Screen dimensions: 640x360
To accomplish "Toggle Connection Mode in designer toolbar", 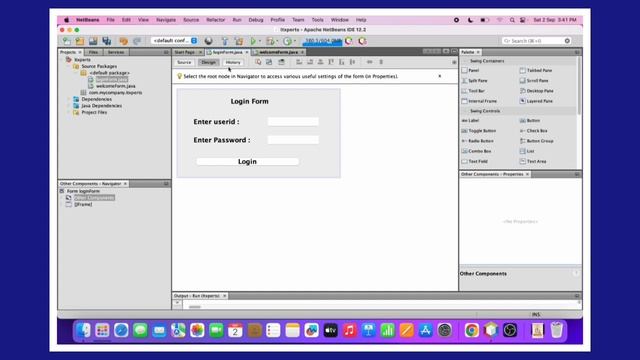I will pos(269,62).
